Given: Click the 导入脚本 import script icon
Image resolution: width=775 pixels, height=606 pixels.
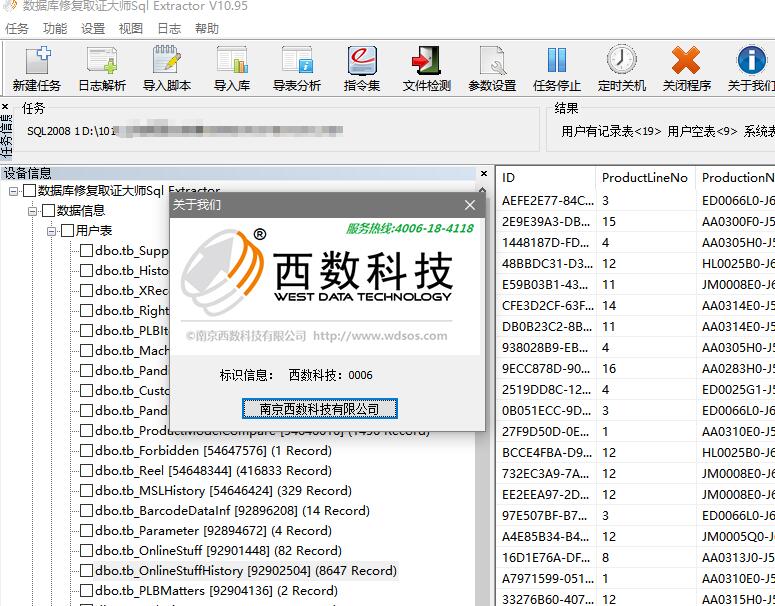Looking at the screenshot, I should [167, 68].
